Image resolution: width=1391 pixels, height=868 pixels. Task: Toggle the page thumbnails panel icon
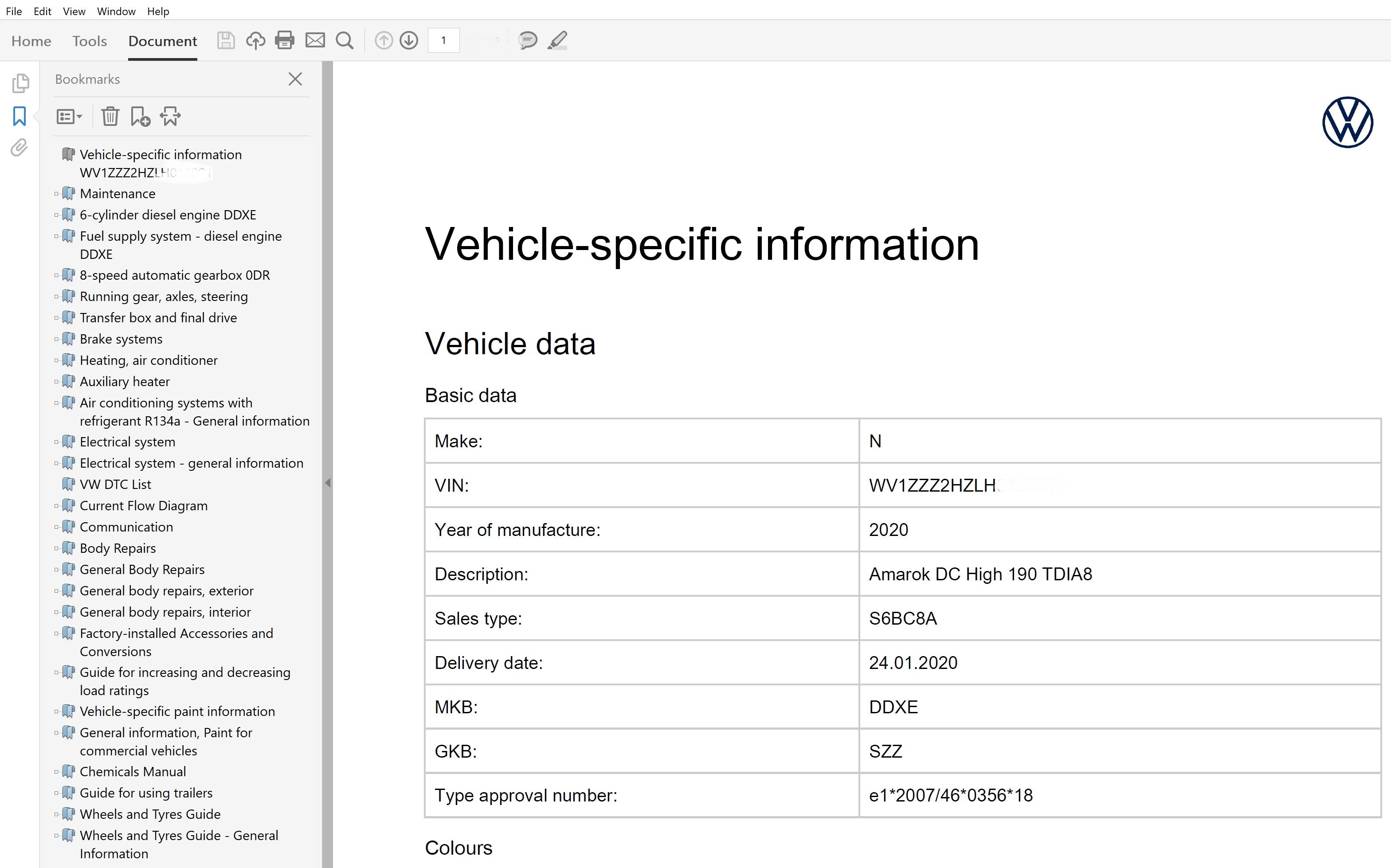[x=20, y=83]
